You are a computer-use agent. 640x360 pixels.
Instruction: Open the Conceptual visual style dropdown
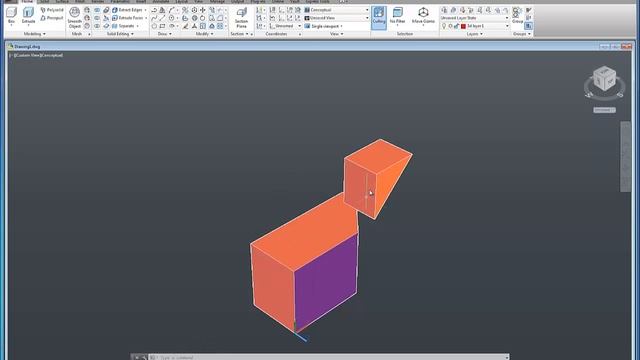tap(337, 10)
